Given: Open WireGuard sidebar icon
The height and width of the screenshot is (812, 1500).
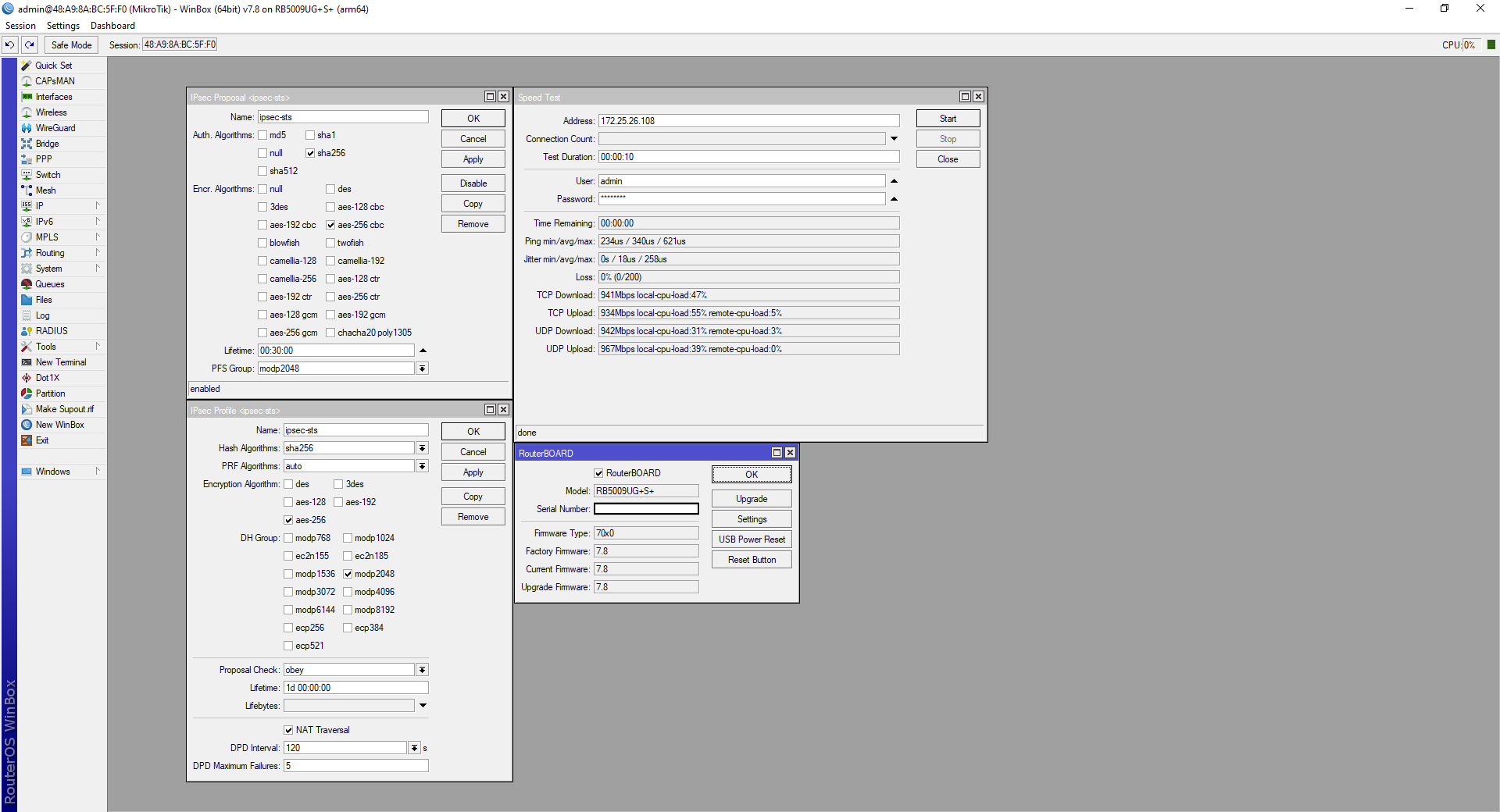Looking at the screenshot, I should click(x=27, y=128).
